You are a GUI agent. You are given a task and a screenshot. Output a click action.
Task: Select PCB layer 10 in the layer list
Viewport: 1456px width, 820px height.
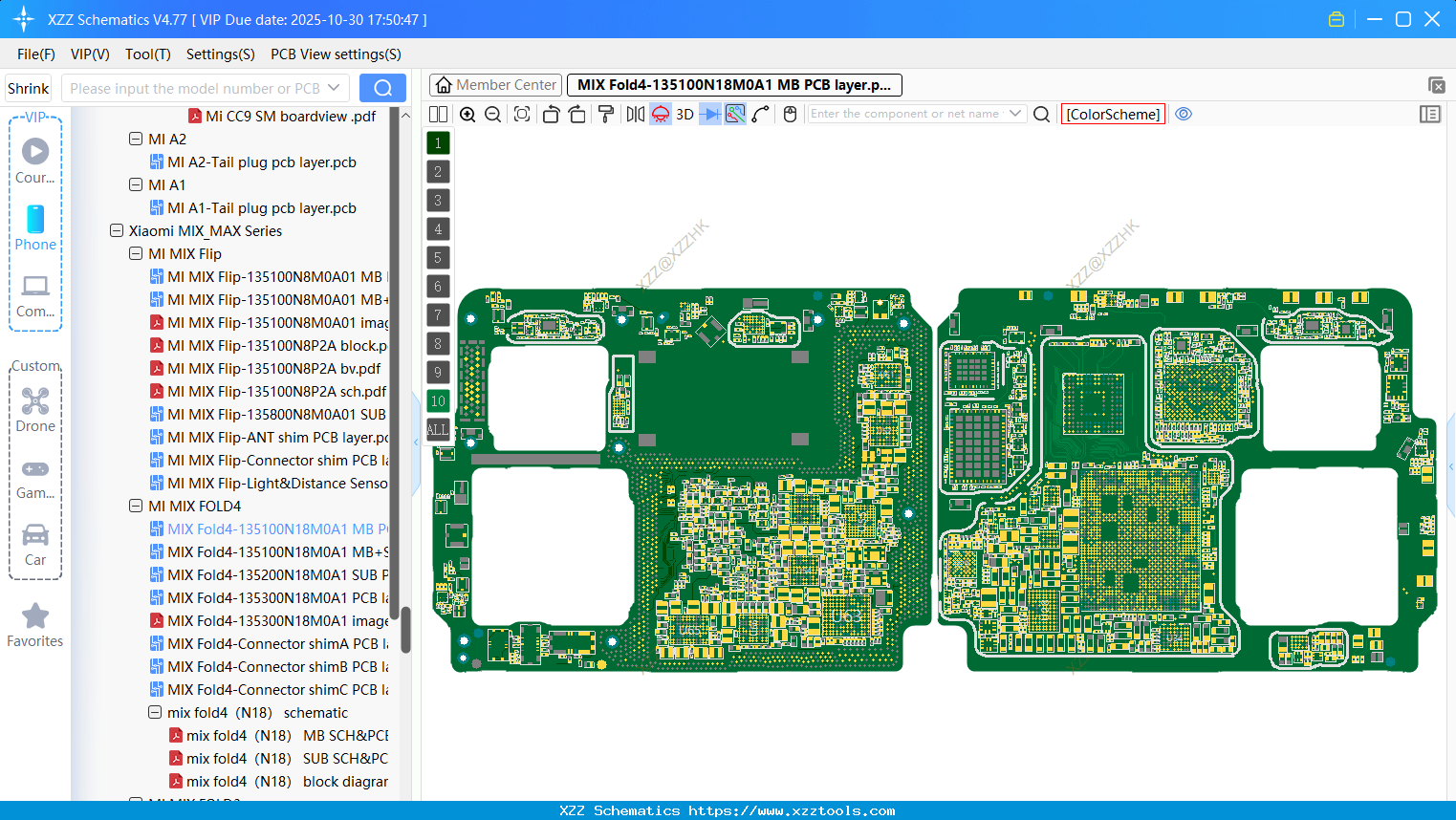pyautogui.click(x=437, y=400)
